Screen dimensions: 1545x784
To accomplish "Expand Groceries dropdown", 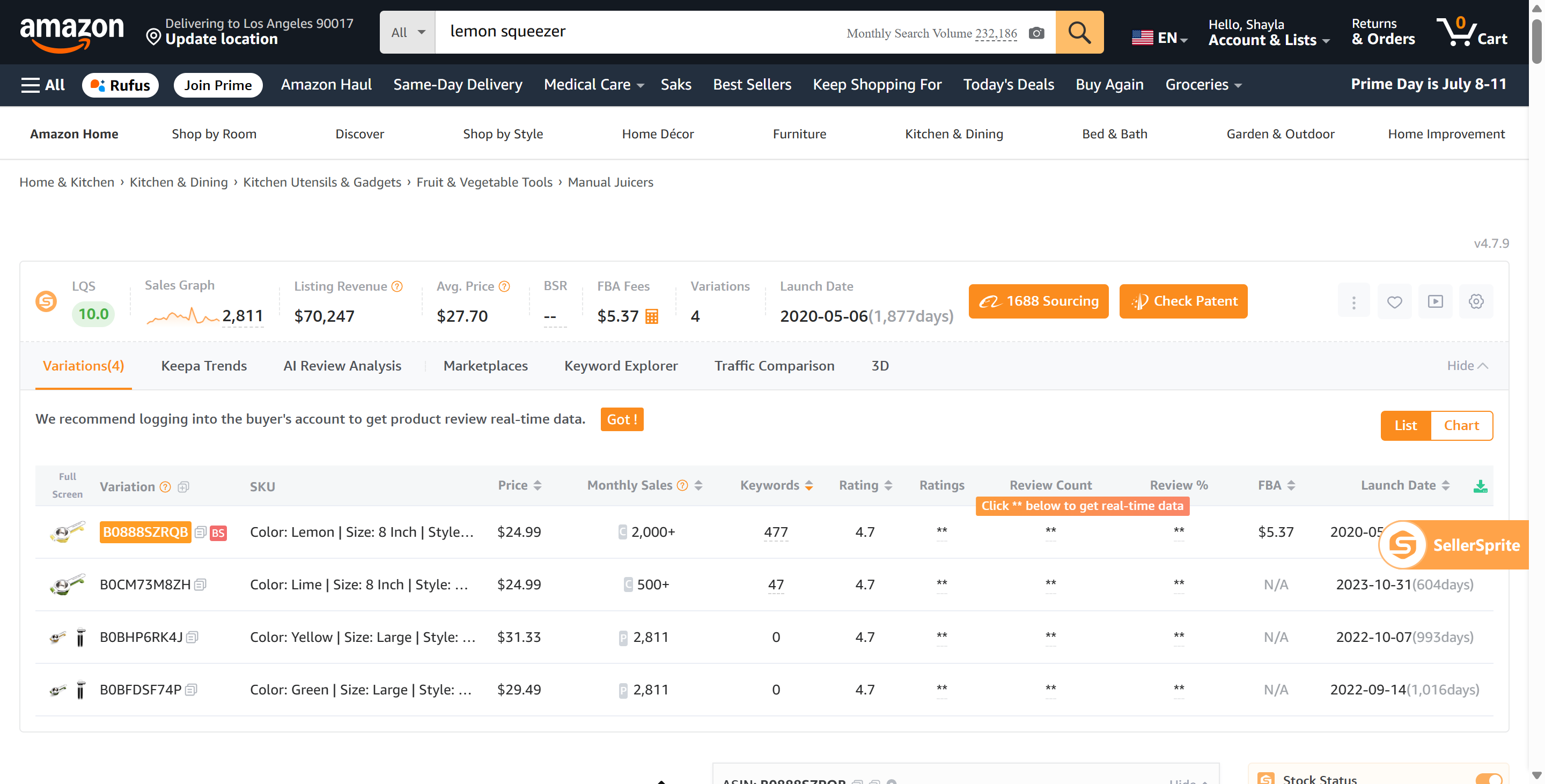I will point(1203,85).
